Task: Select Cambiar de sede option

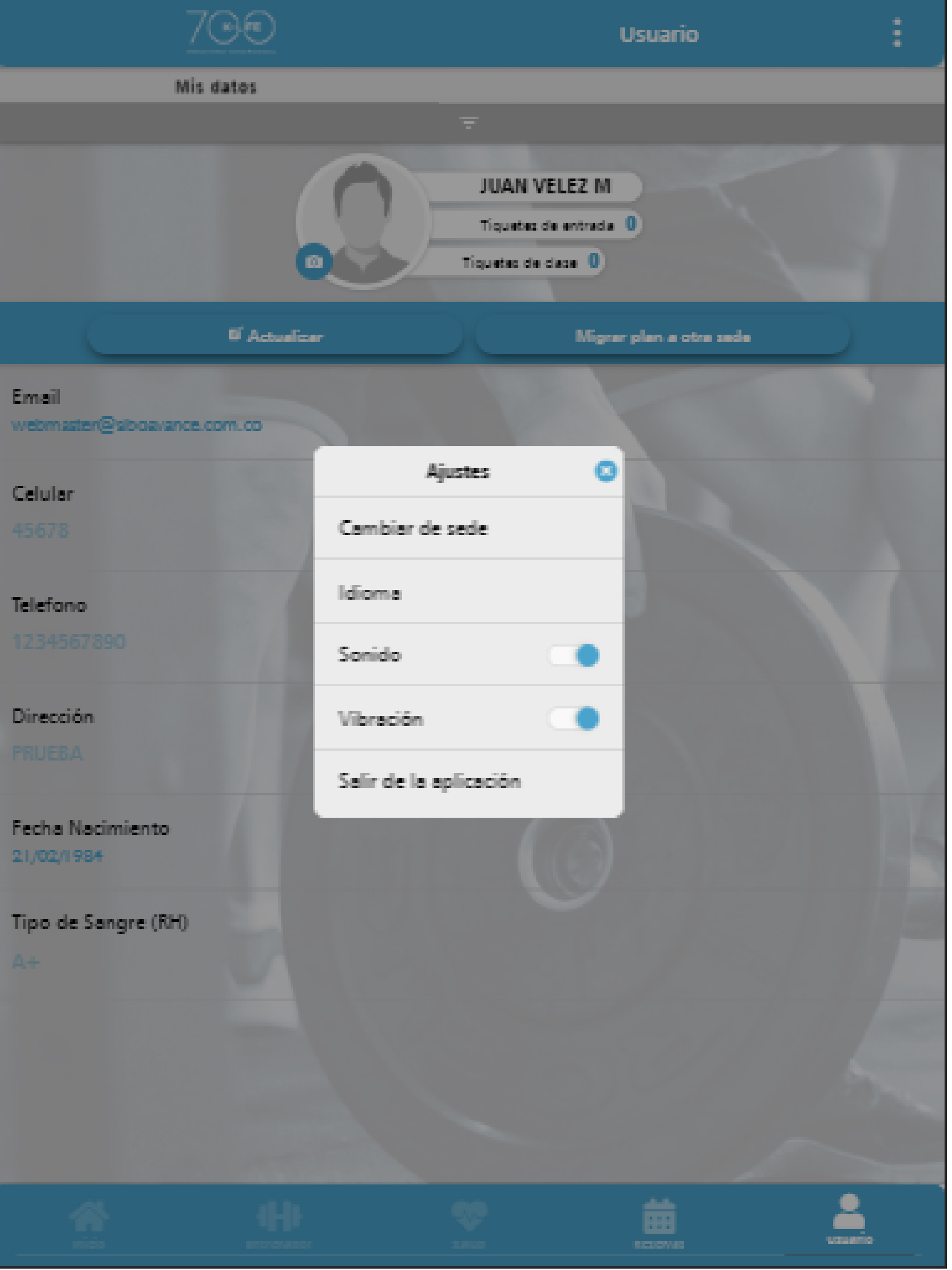Action: pyautogui.click(x=469, y=528)
